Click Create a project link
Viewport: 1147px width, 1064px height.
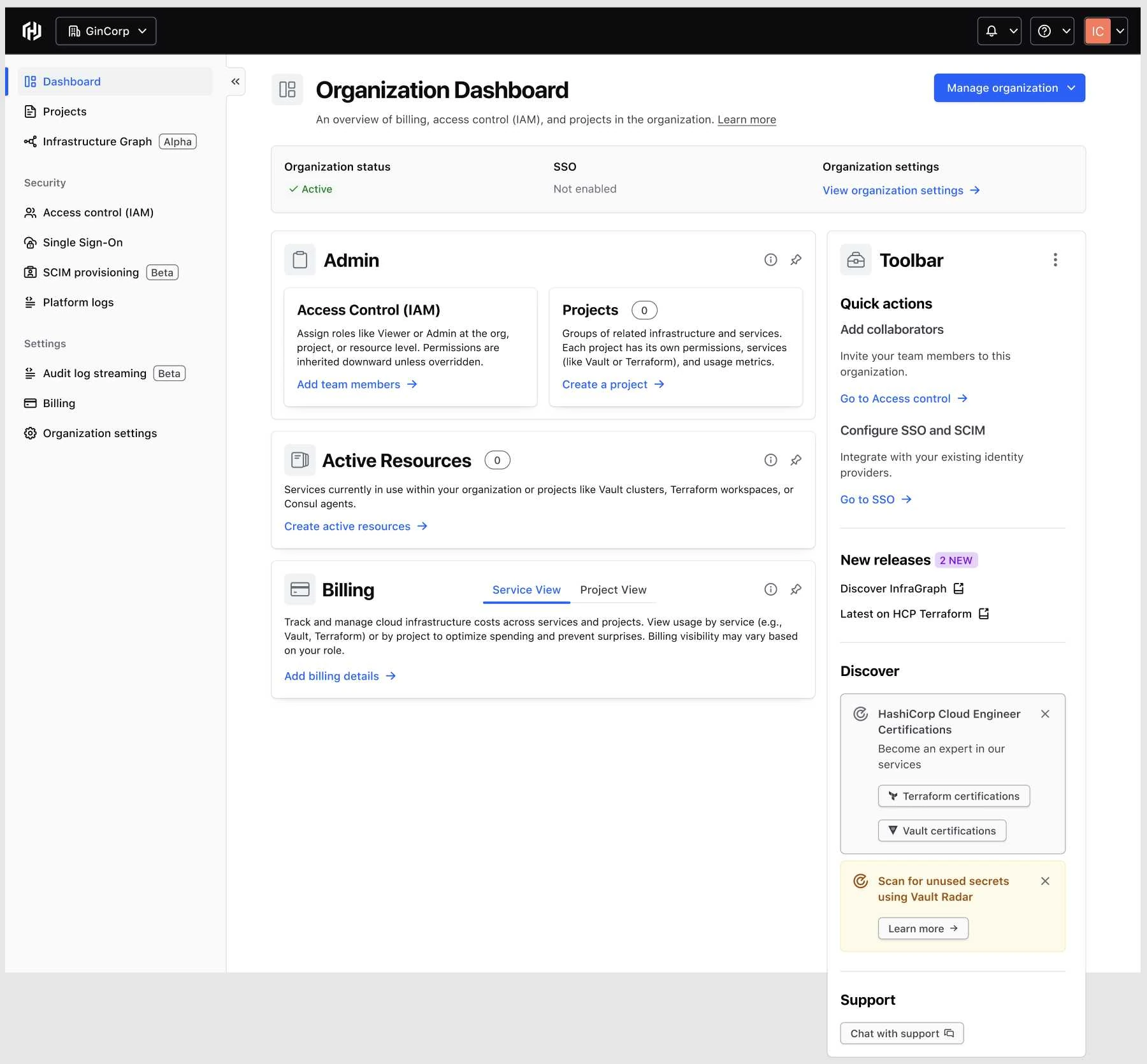[x=613, y=384]
